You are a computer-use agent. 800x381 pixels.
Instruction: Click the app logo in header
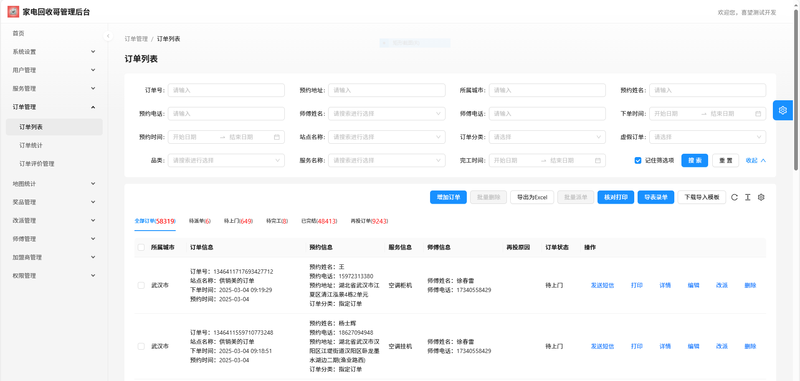(x=13, y=12)
